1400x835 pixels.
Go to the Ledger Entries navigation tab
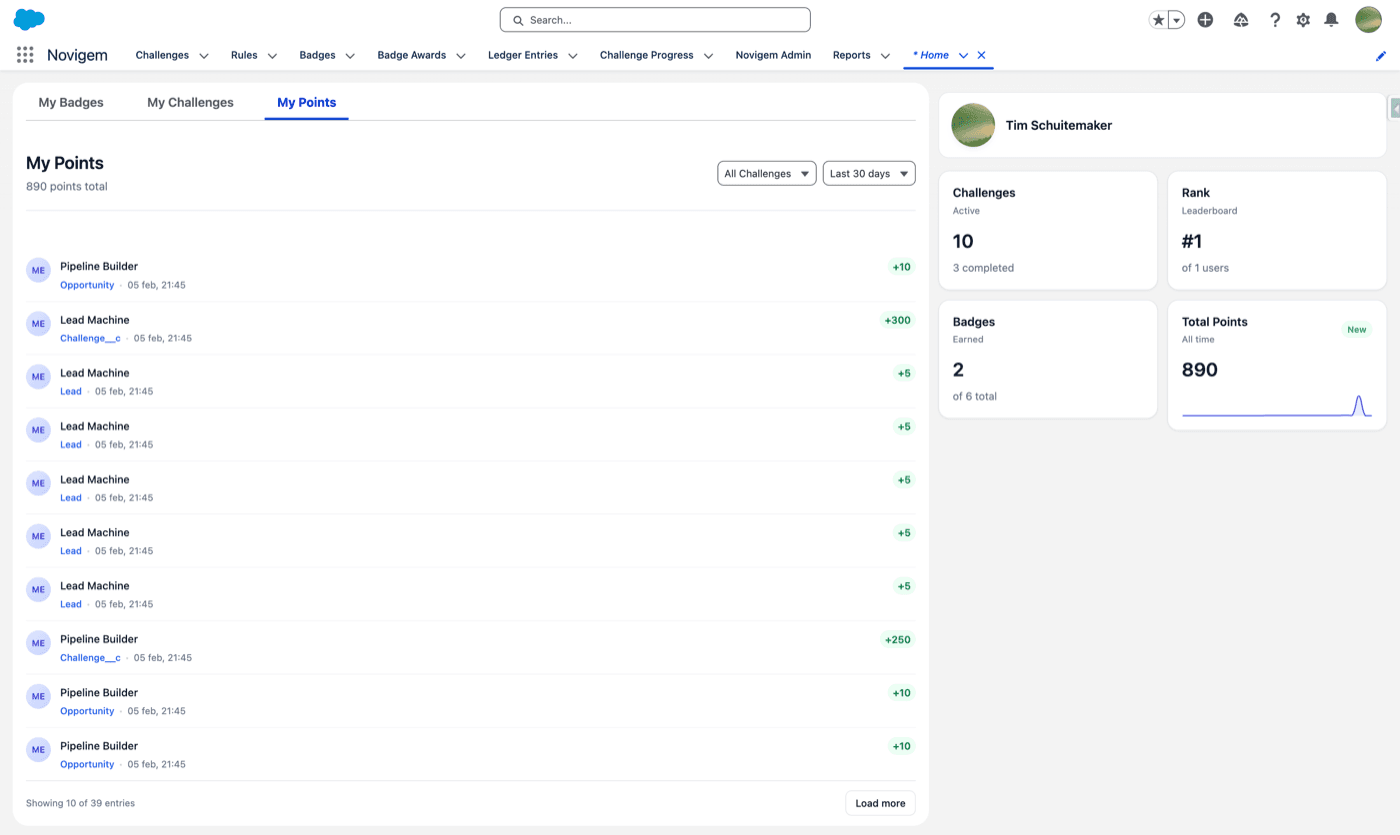click(x=523, y=55)
